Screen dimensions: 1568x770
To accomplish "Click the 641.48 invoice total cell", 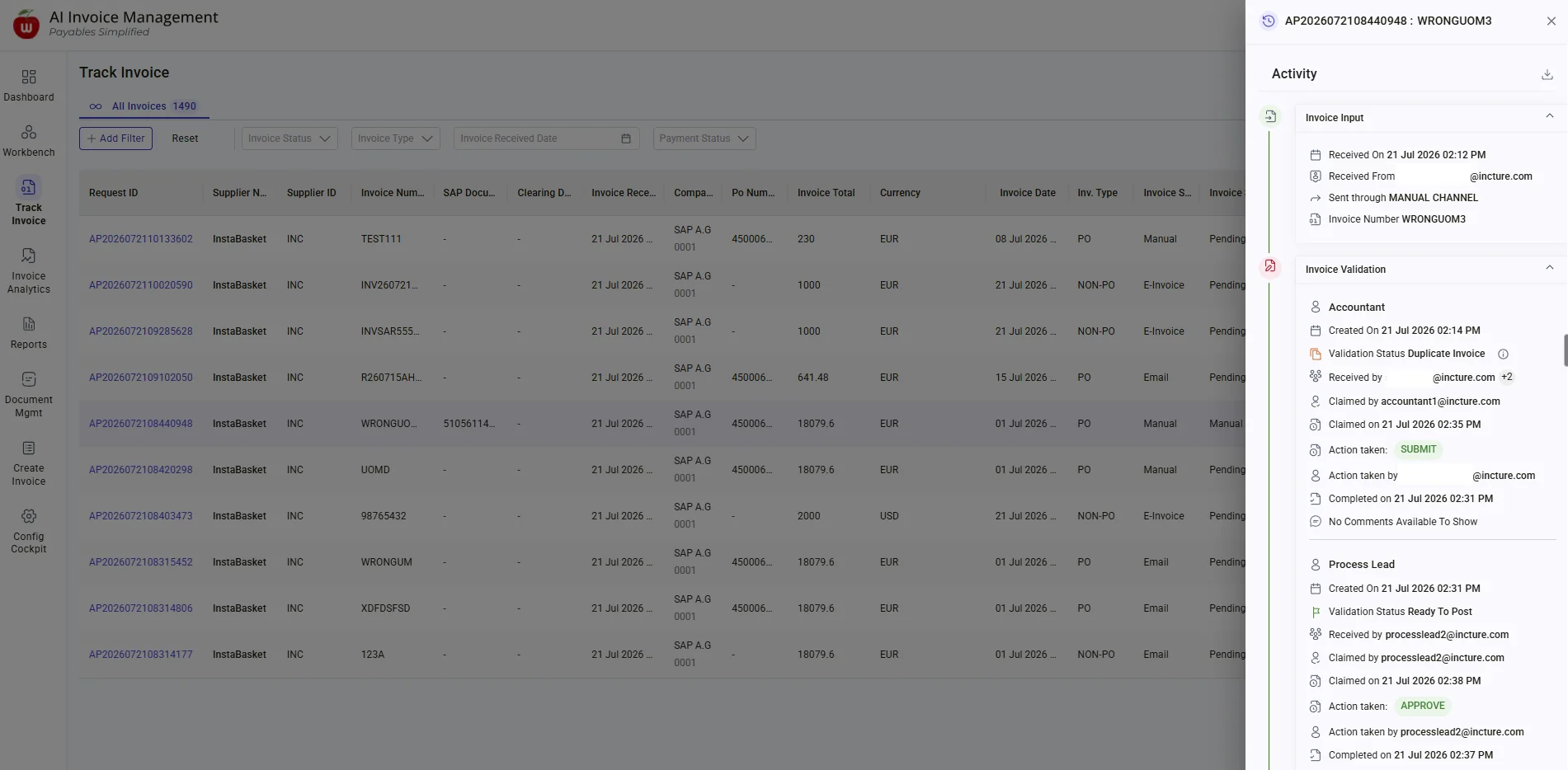I will click(x=813, y=378).
